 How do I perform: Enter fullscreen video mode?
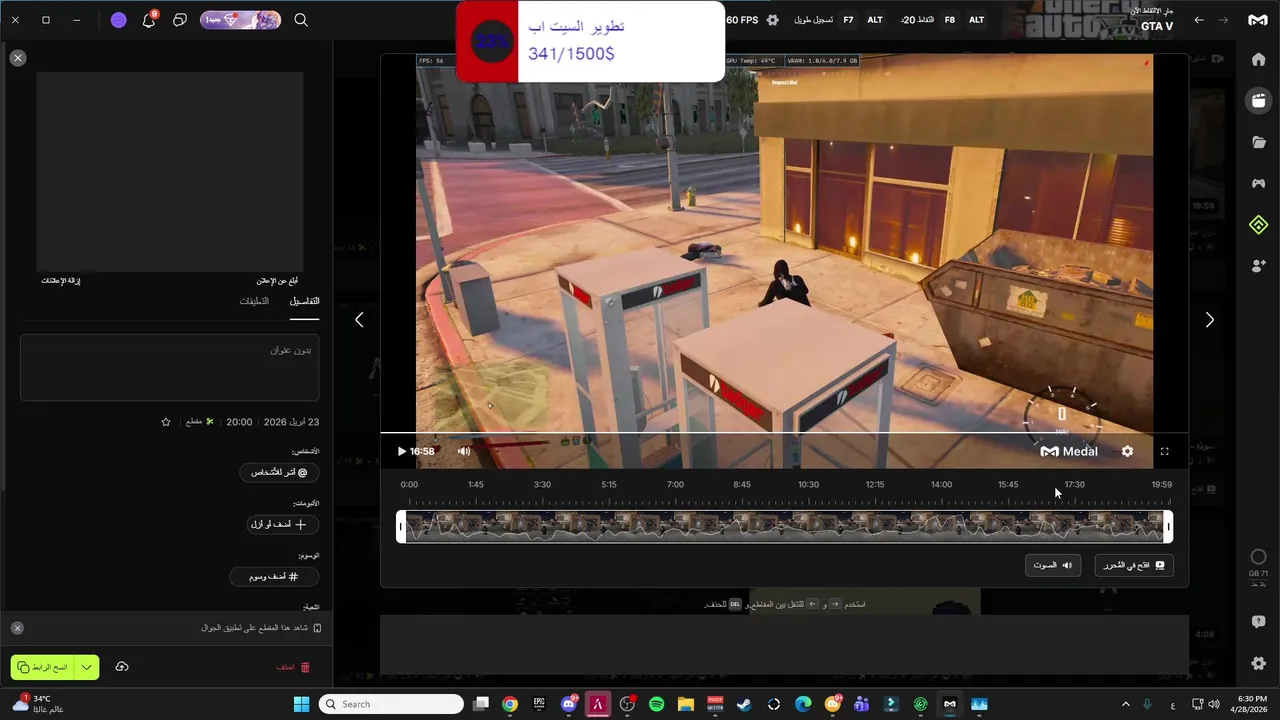pyautogui.click(x=1164, y=451)
